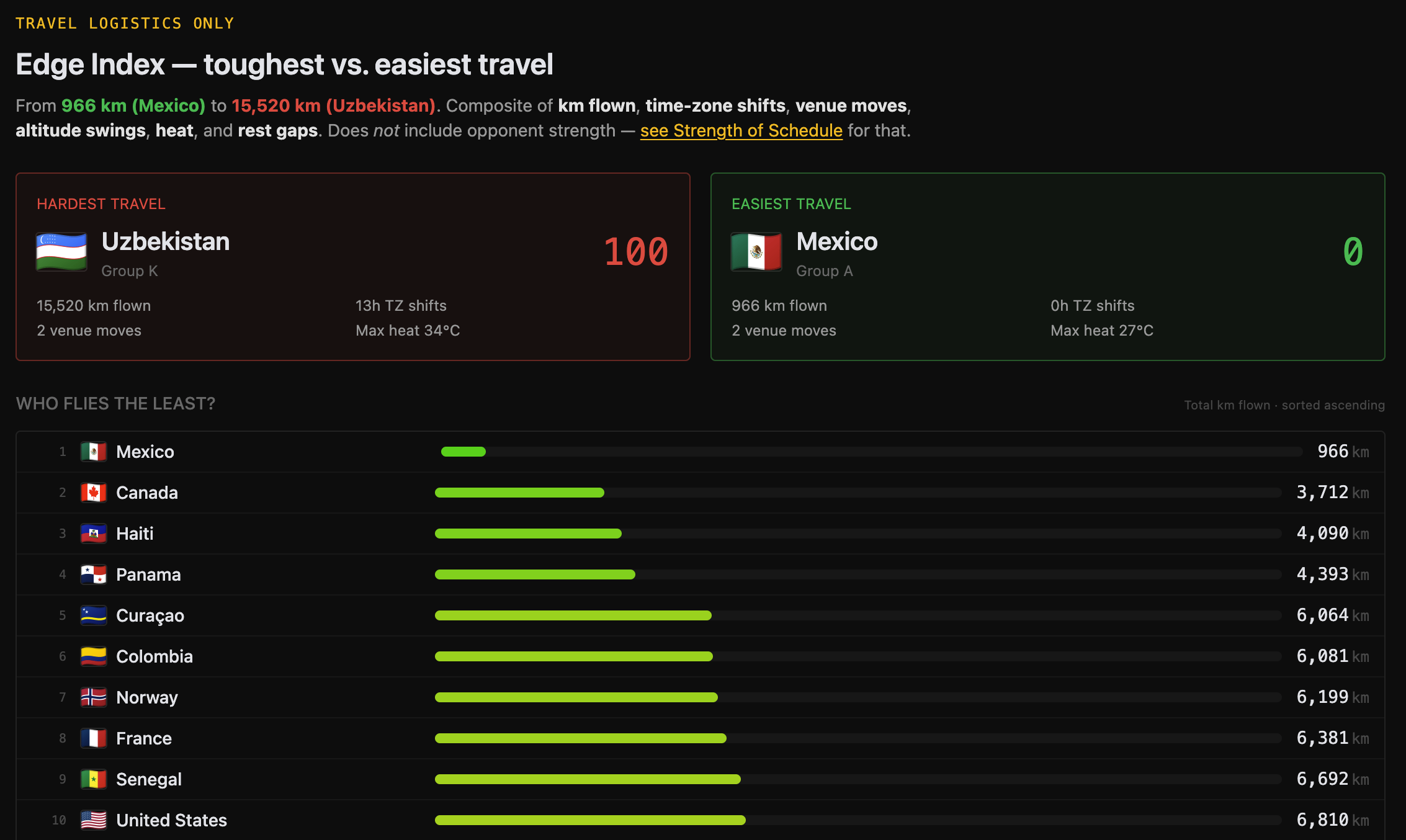Click the Canada country name
1406x840 pixels.
click(x=147, y=493)
